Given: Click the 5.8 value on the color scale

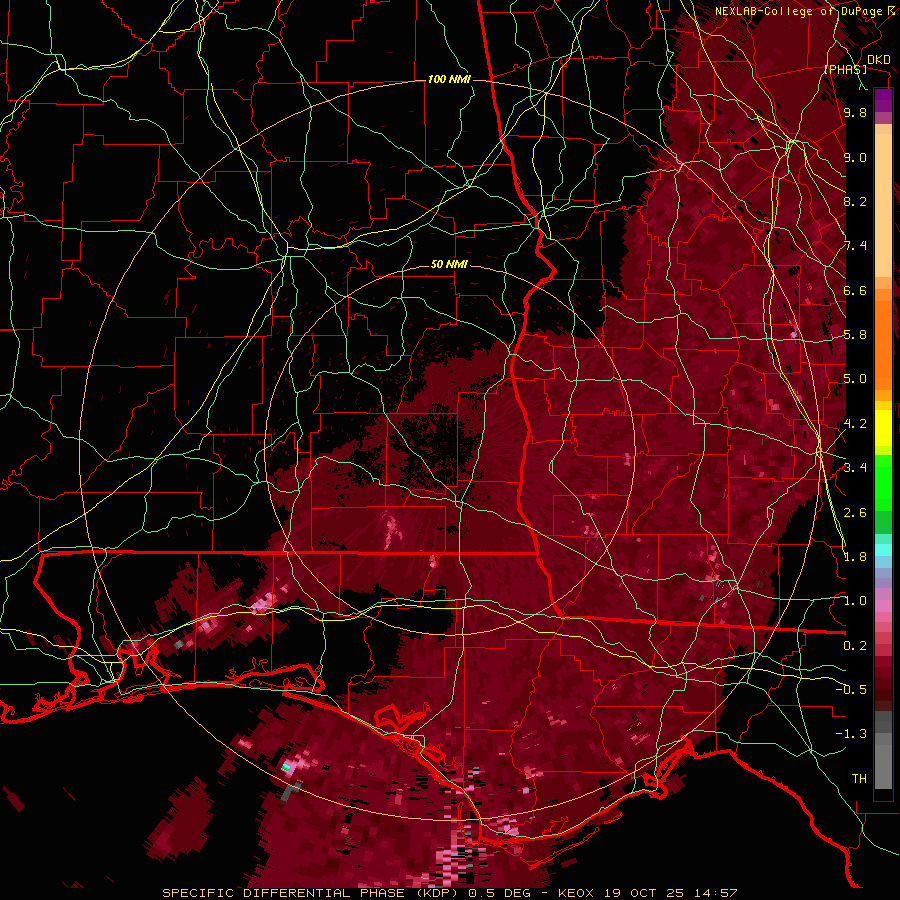Looking at the screenshot, I should (855, 335).
